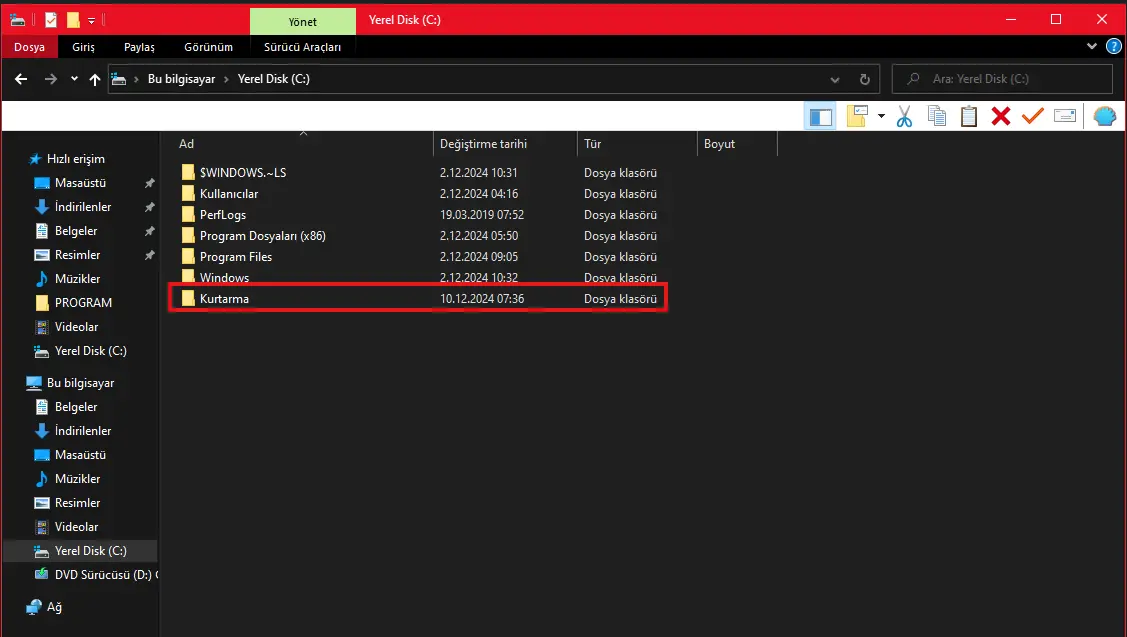Click the blue shell icon in toolbar
1127x637 pixels.
(1104, 116)
